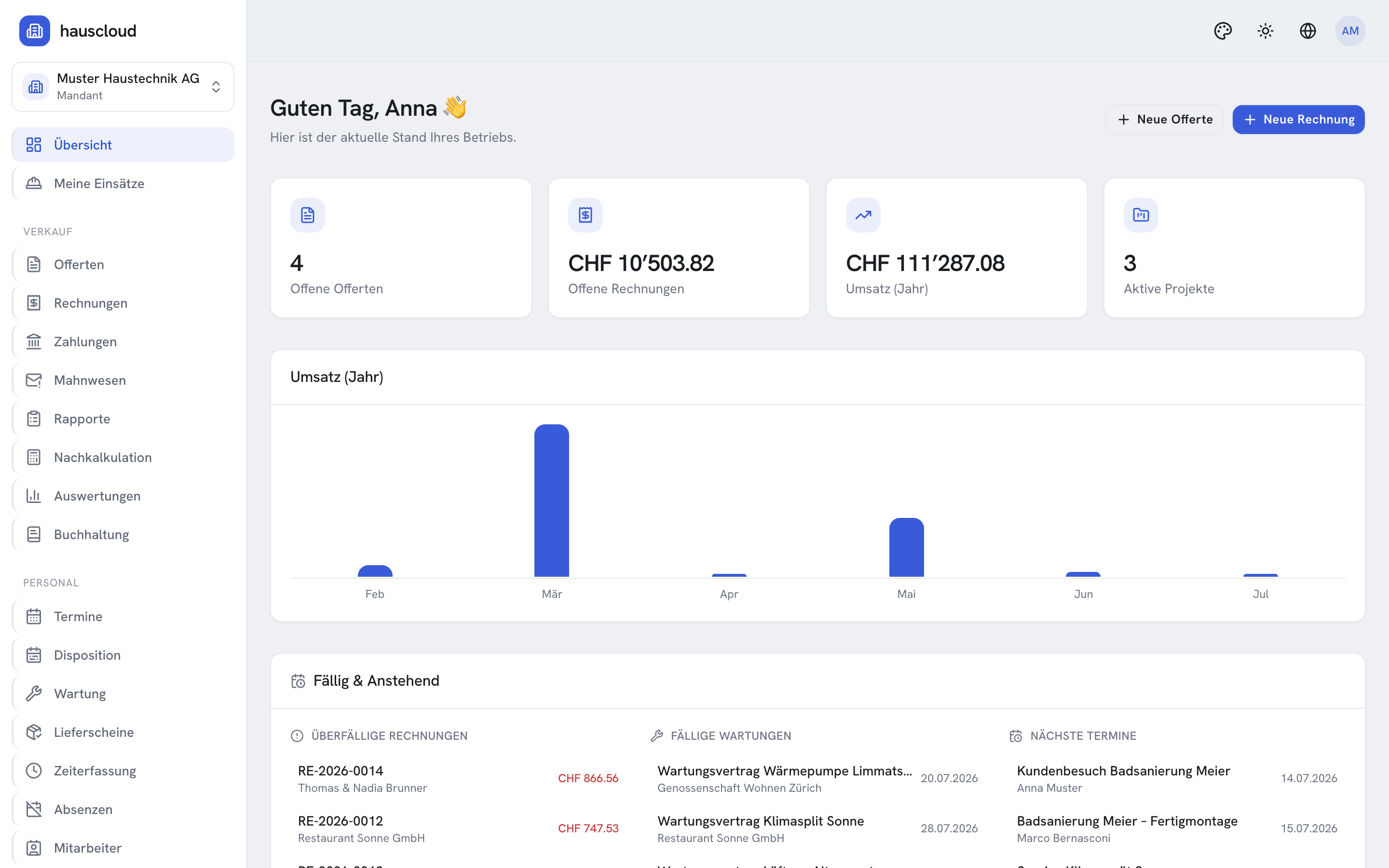
Task: Create a Neue Offerte
Action: click(x=1165, y=120)
